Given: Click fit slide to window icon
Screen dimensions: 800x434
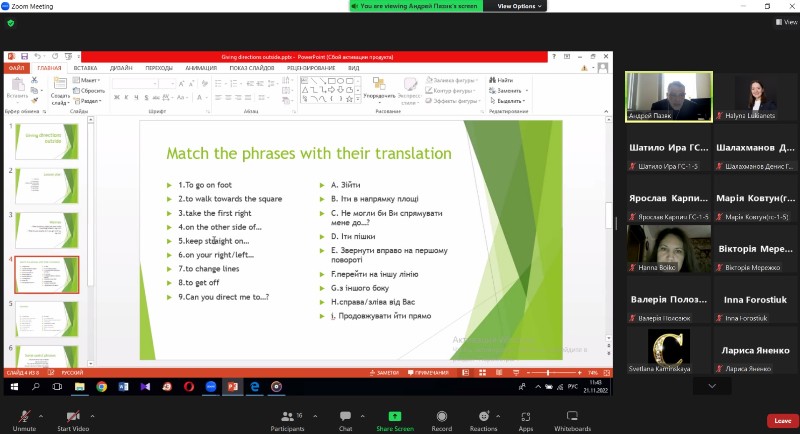Looking at the screenshot, I should [x=607, y=373].
